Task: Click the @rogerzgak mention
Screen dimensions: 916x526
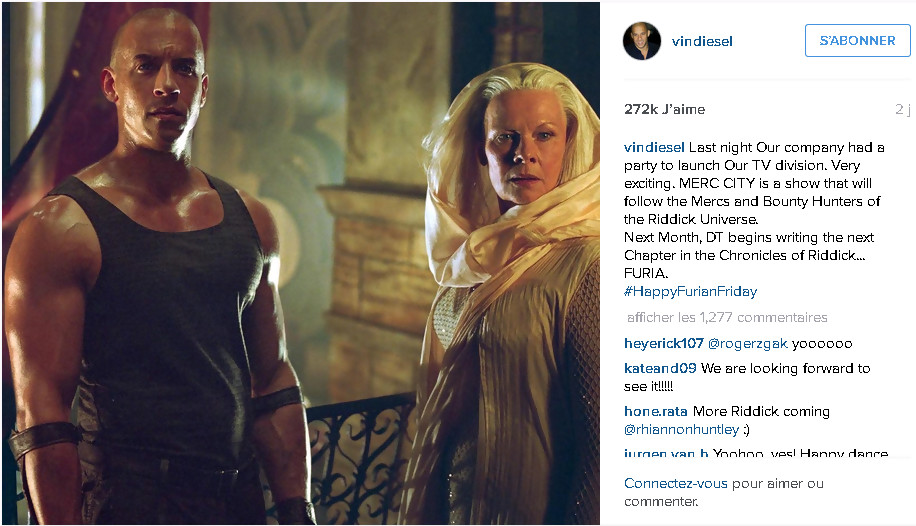Action: point(748,344)
